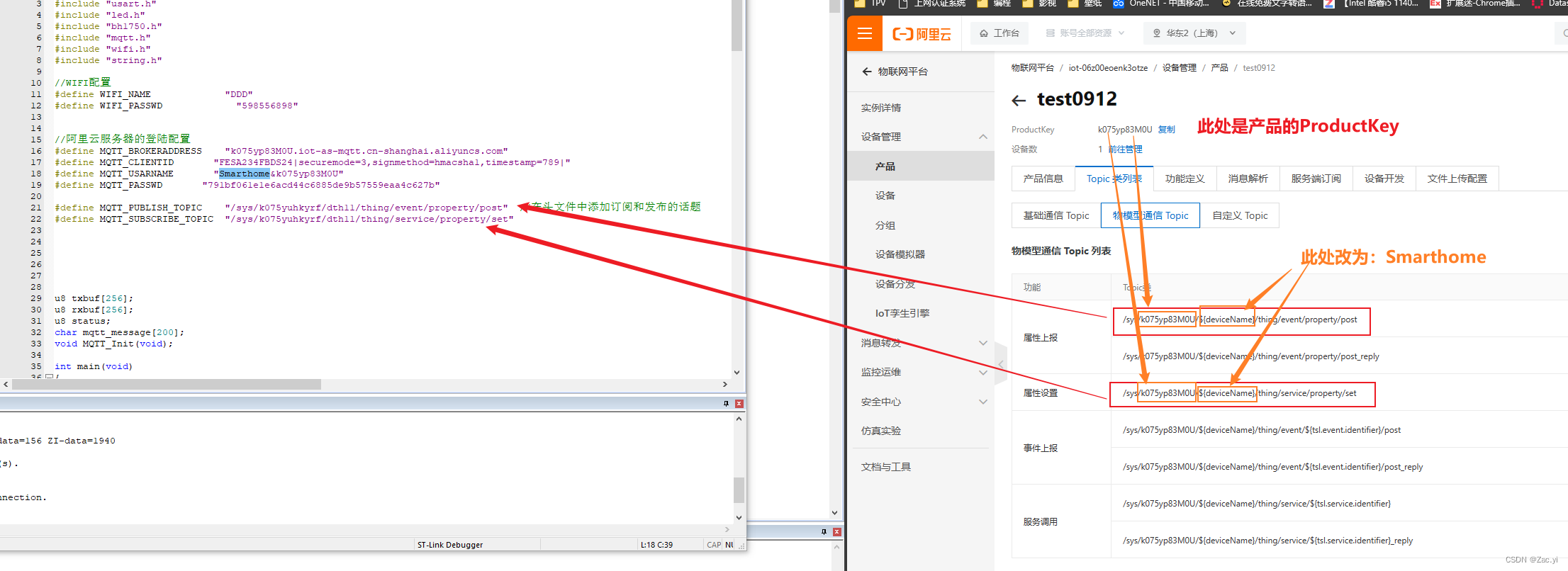
Task: Open the 上网认证系统 bookmark
Action: 932,4
